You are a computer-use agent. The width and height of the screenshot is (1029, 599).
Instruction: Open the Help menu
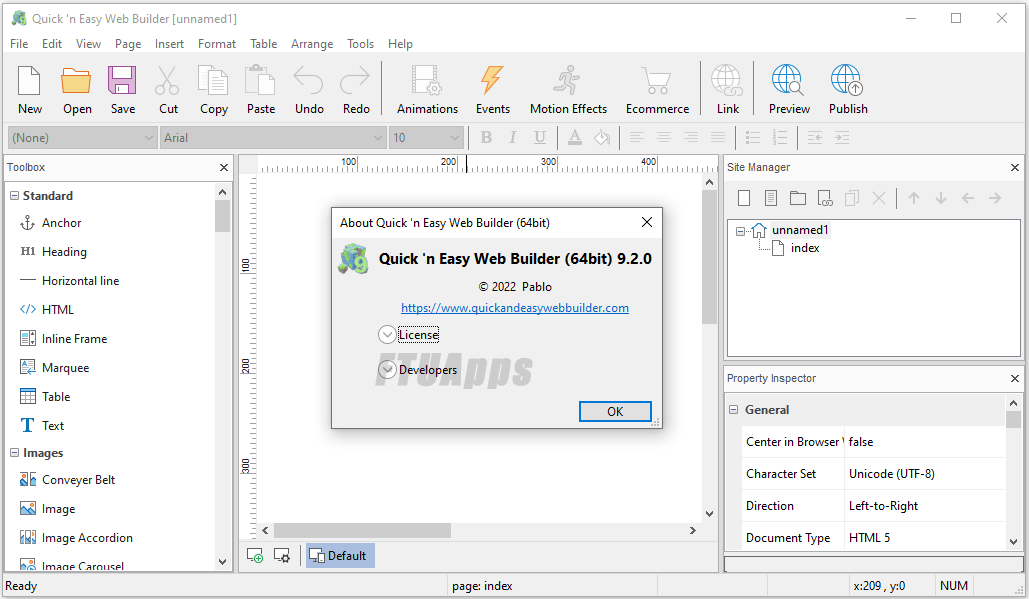400,44
